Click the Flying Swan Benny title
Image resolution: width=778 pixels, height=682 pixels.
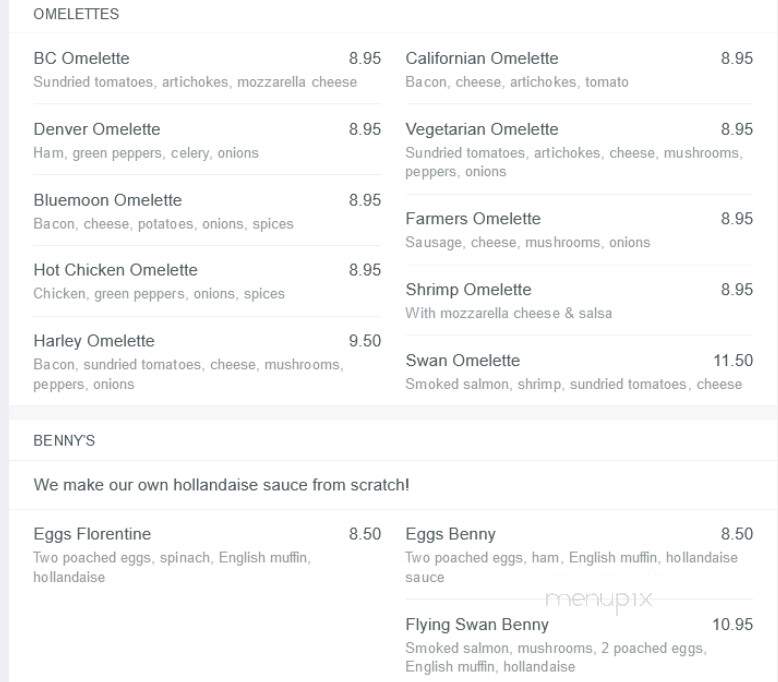tap(477, 624)
